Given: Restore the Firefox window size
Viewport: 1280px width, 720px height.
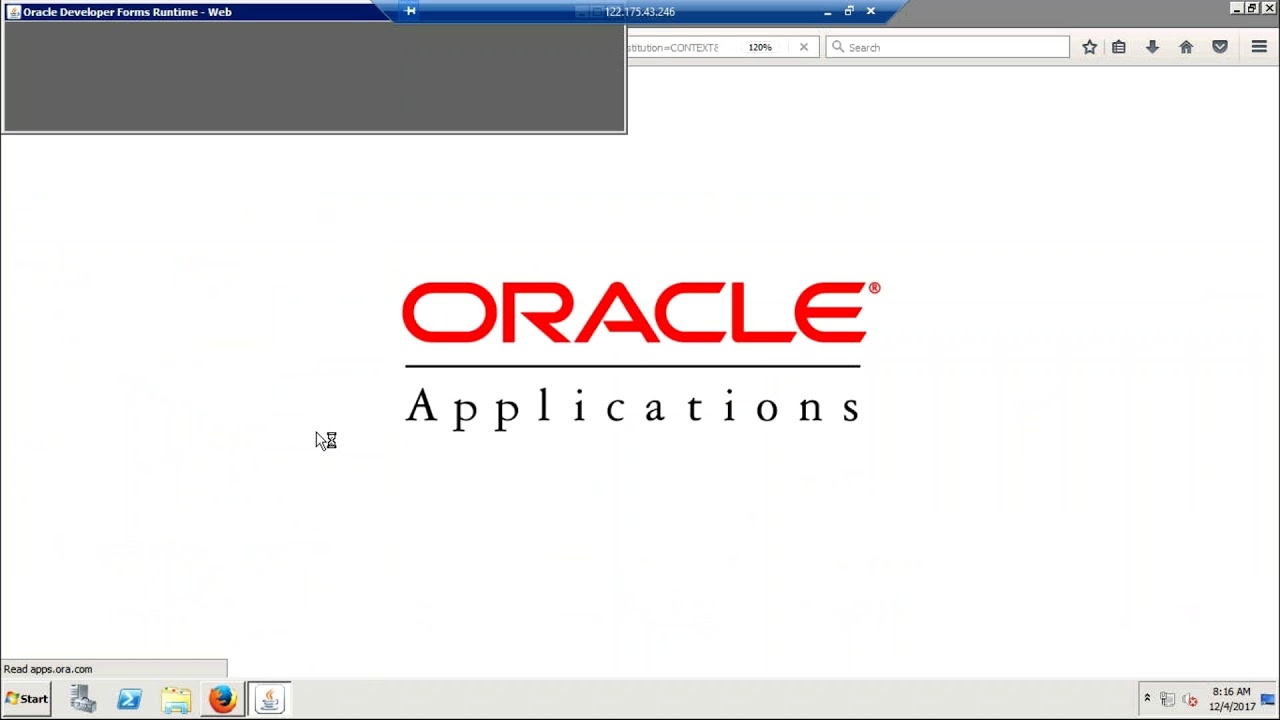Looking at the screenshot, I should click(x=1252, y=8).
